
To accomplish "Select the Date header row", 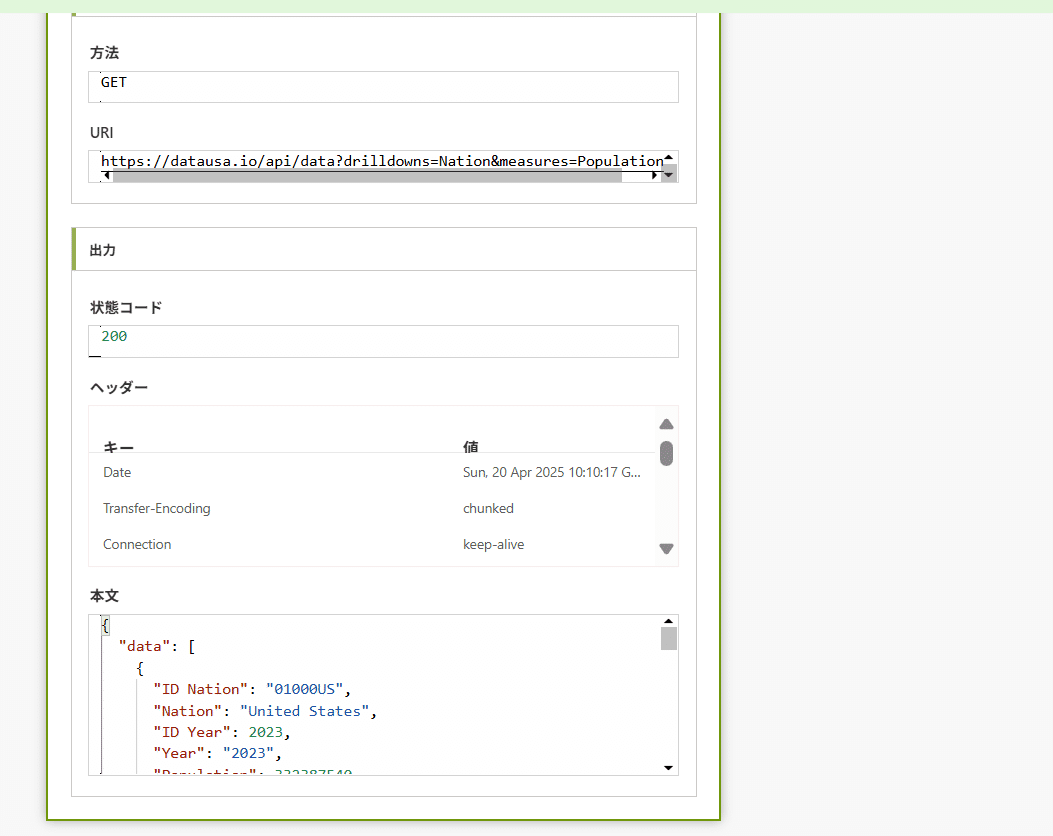I will [372, 472].
